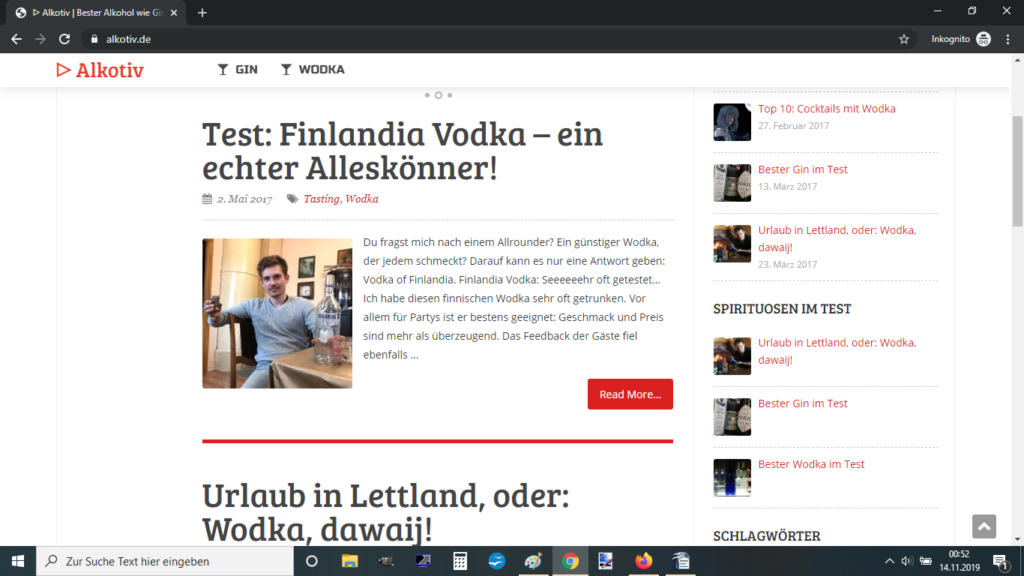Open Urlaub in Lettland under Spirituosen im Test

point(837,351)
